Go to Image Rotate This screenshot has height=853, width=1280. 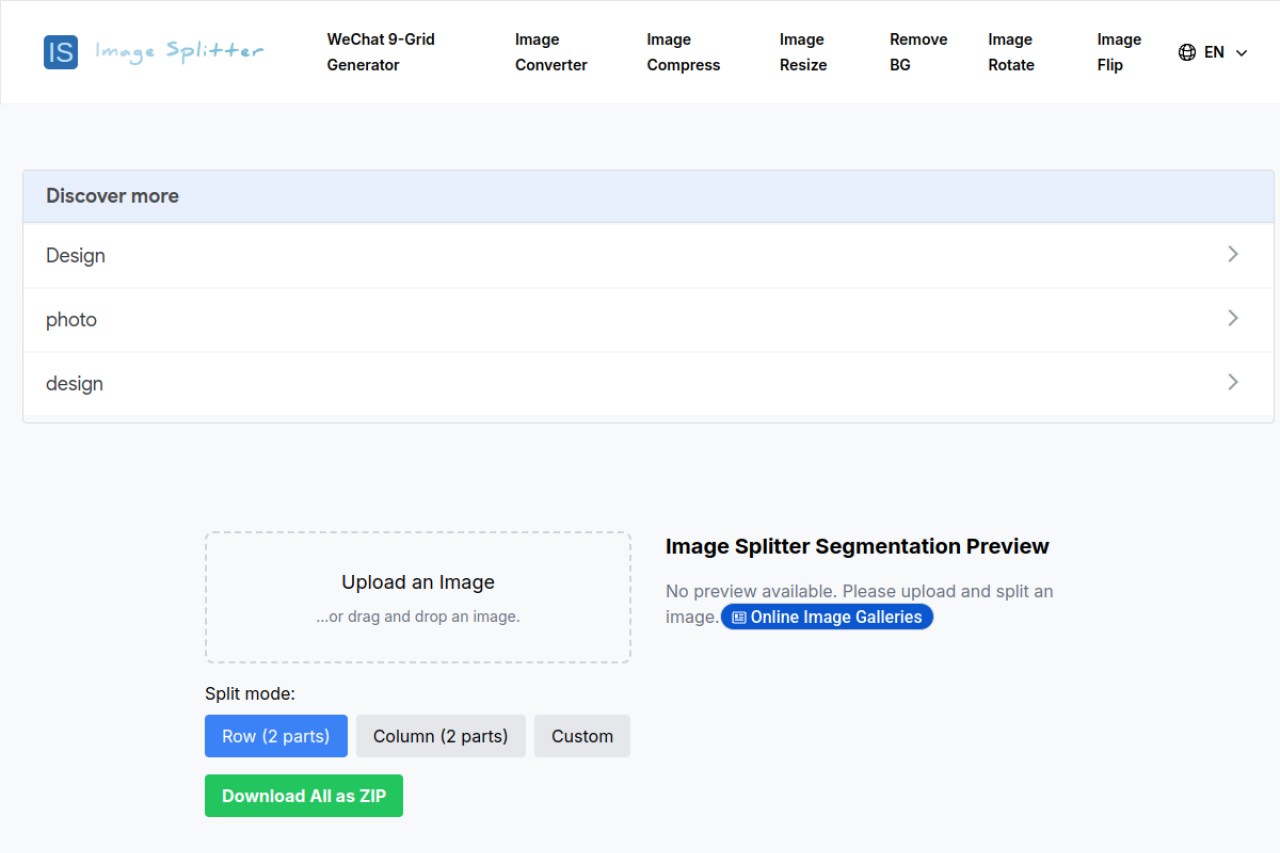click(1011, 52)
